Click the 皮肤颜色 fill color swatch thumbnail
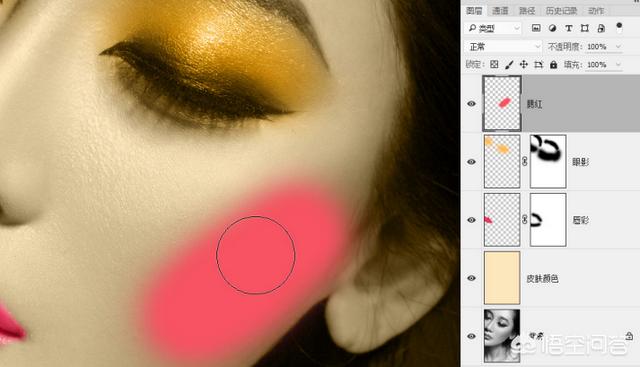This screenshot has height=367, width=640. pyautogui.click(x=502, y=278)
